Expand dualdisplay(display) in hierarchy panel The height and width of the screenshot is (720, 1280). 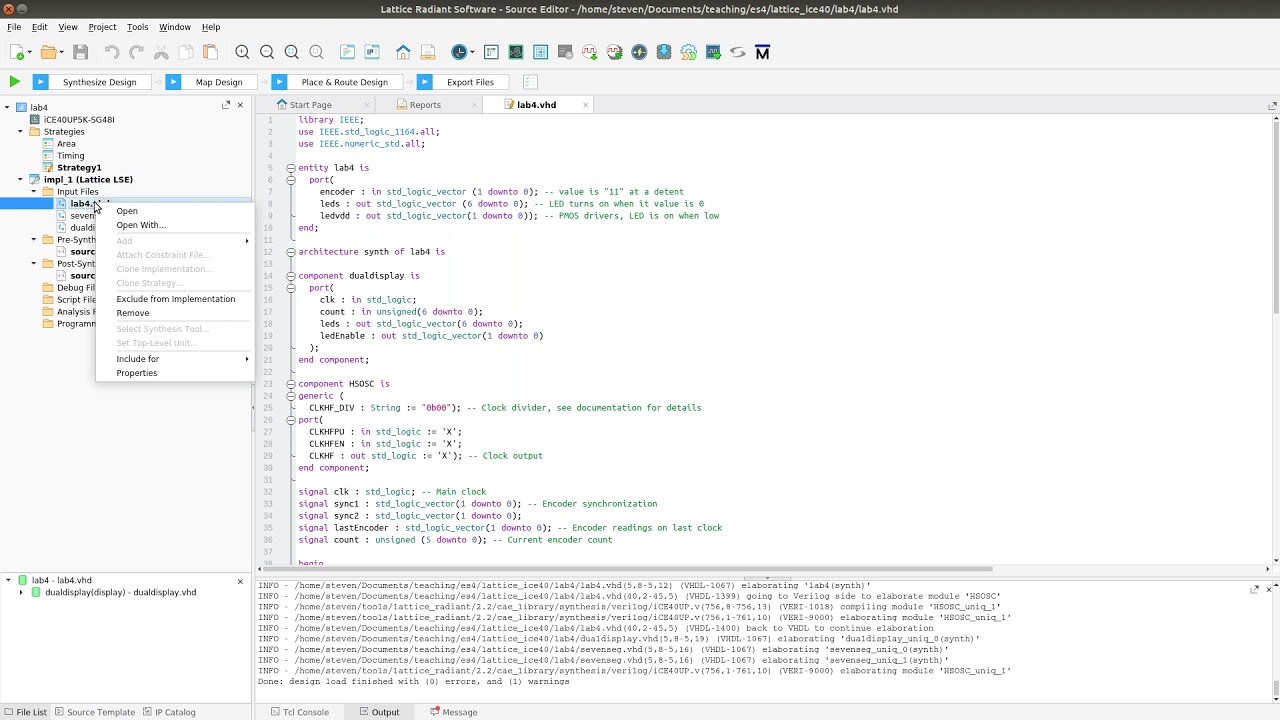point(21,592)
